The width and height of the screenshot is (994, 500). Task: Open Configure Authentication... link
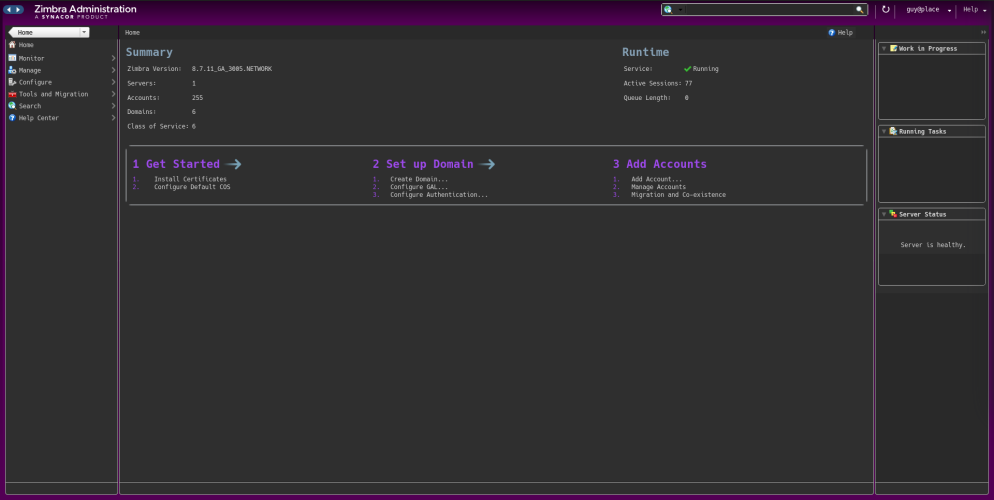pos(439,195)
